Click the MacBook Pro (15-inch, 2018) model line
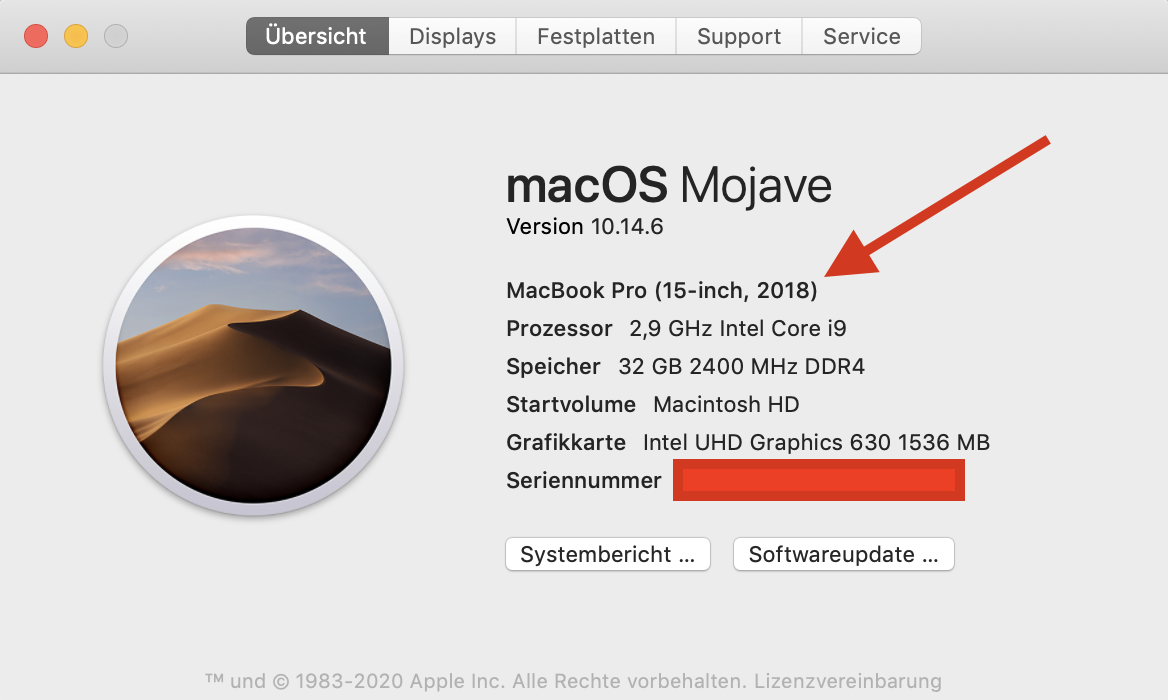The height and width of the screenshot is (700, 1168). (662, 291)
